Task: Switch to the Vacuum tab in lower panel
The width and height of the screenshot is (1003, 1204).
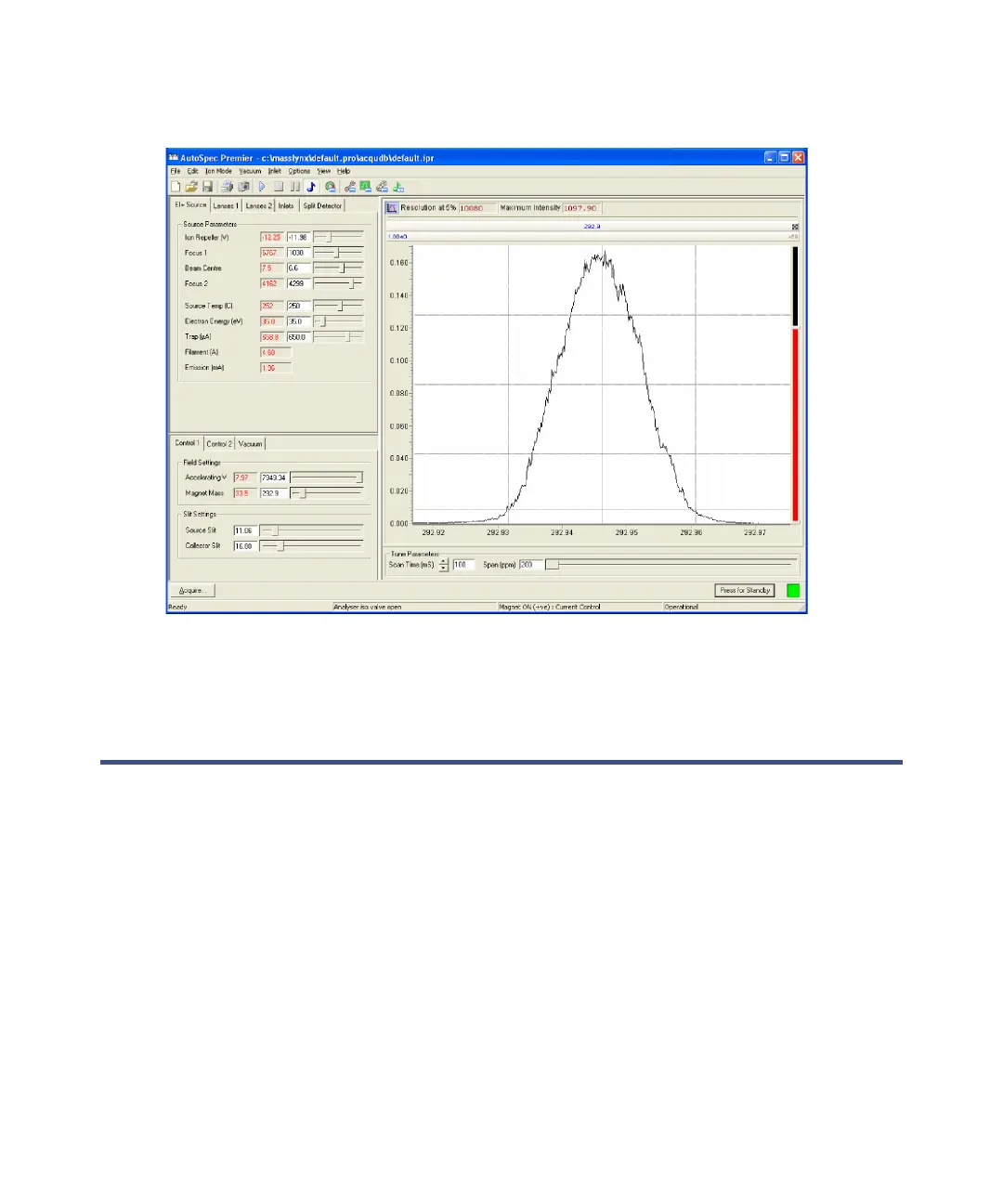Action: pos(251,444)
